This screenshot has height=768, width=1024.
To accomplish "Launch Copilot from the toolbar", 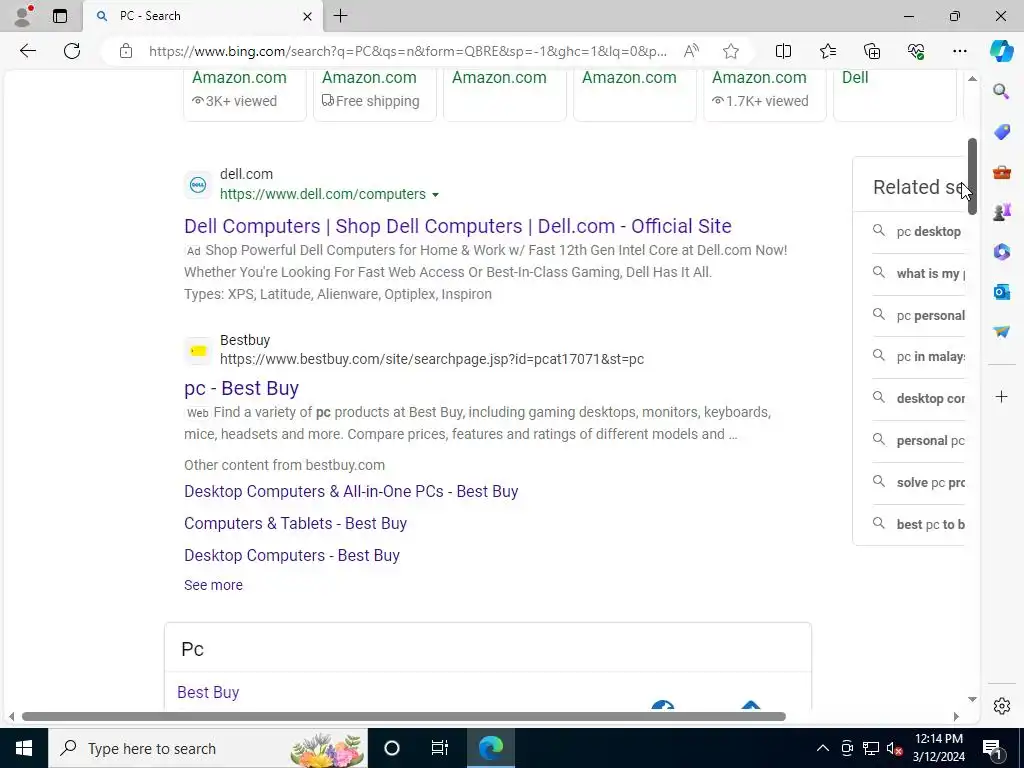I will click(x=1001, y=51).
